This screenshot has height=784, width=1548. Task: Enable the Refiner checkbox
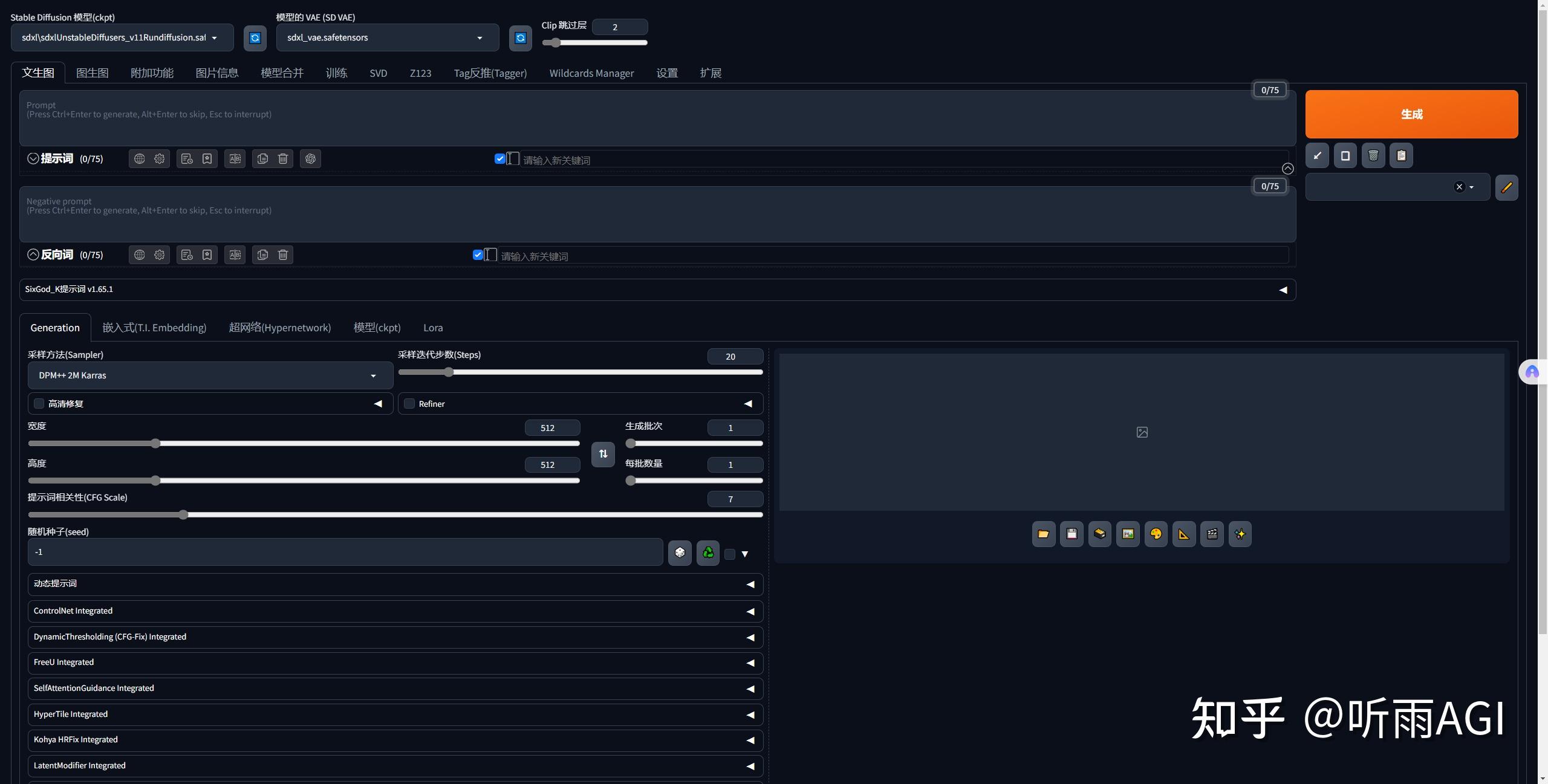(x=409, y=404)
